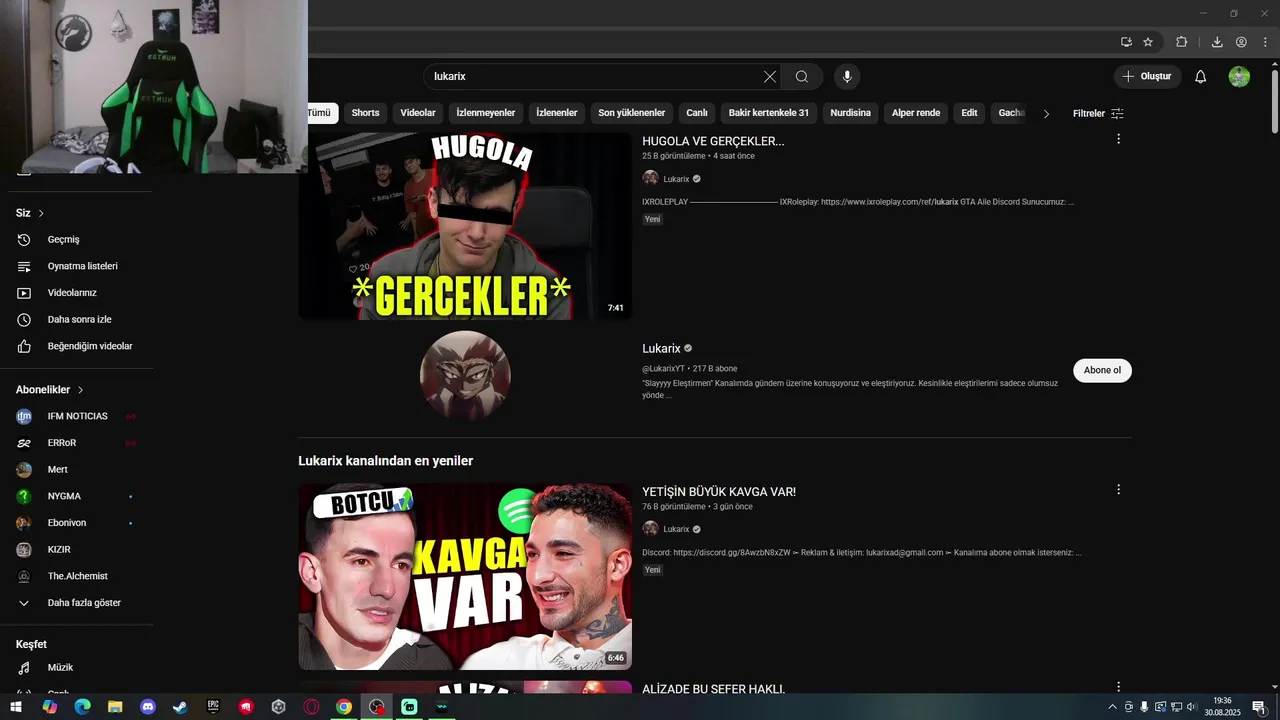
Task: Open the Filtreler filter options
Action: click(x=1098, y=113)
